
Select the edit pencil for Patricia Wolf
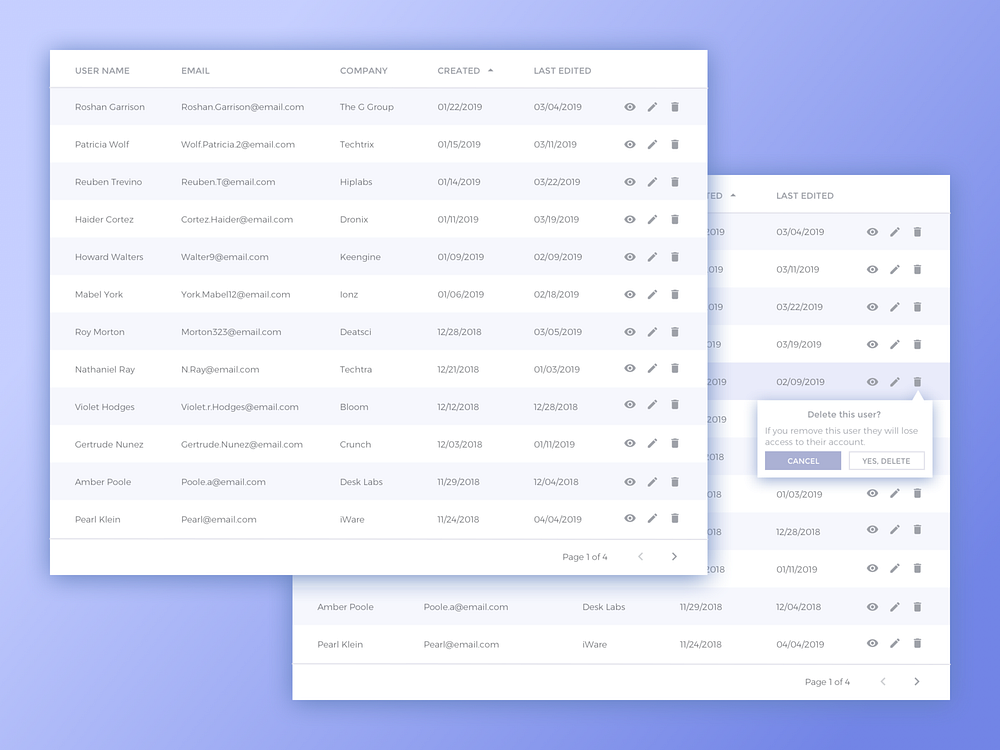pyautogui.click(x=652, y=144)
